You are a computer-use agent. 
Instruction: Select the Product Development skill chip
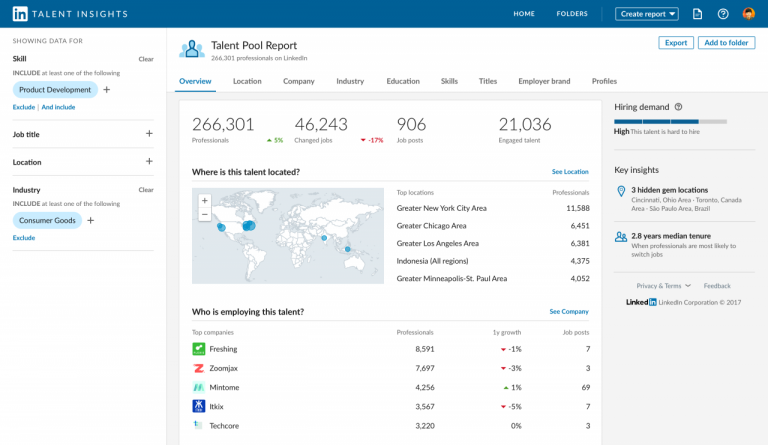click(55, 90)
